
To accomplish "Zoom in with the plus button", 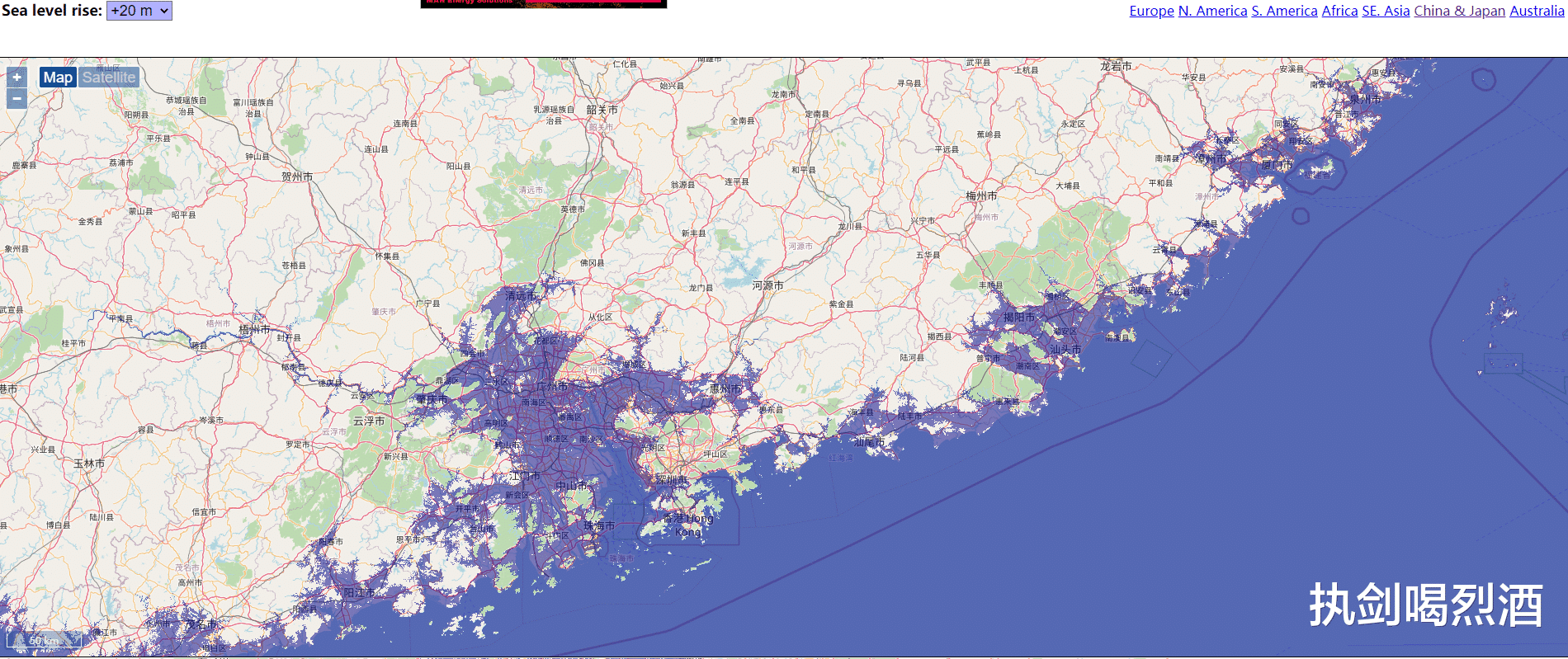I will pos(17,78).
